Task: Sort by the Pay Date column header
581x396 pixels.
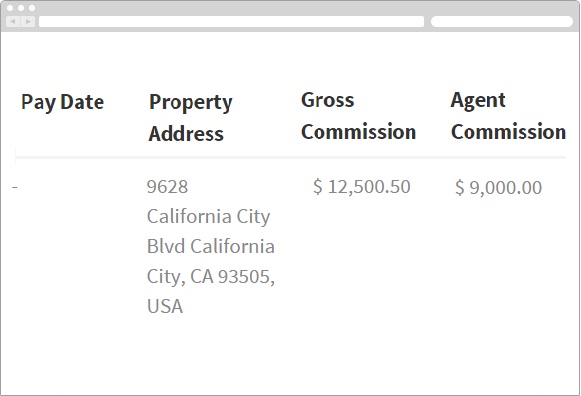Action: (x=62, y=102)
